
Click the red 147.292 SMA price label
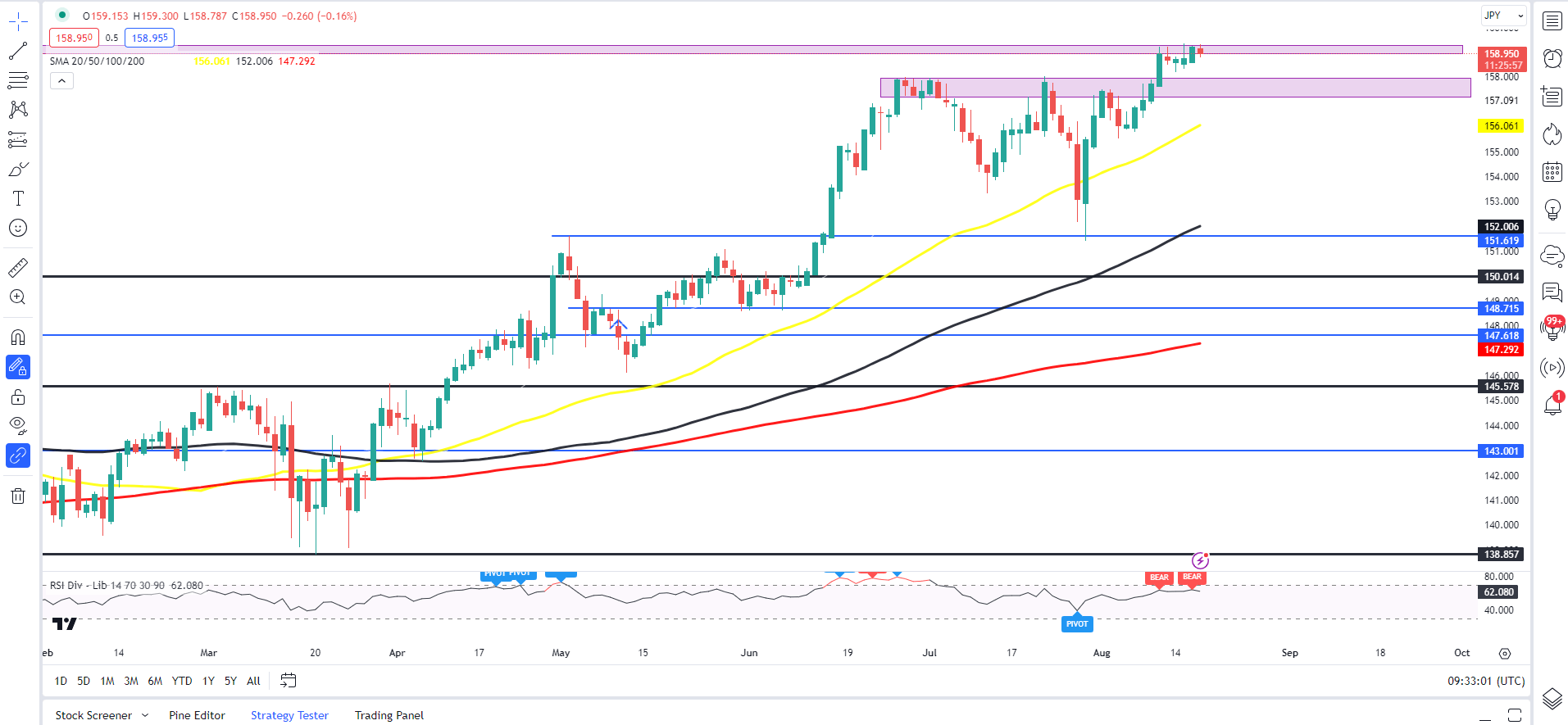pos(1501,350)
